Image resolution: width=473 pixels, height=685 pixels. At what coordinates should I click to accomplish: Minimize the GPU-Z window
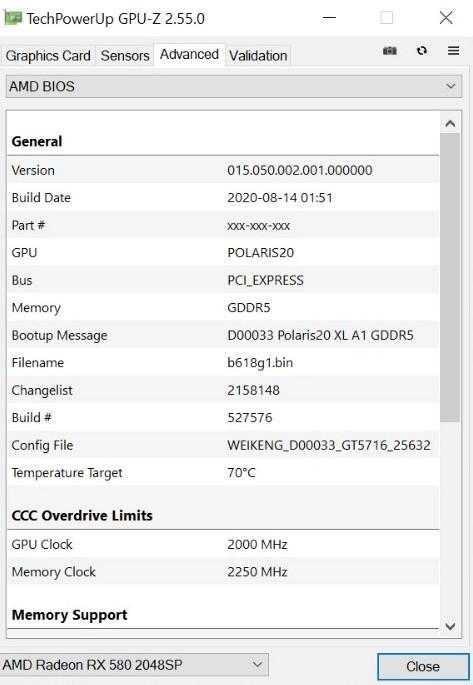click(329, 18)
